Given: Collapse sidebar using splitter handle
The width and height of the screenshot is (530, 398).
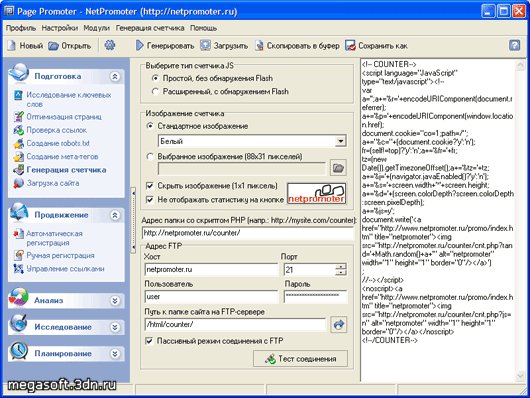Looking at the screenshot, I should tap(134, 220).
